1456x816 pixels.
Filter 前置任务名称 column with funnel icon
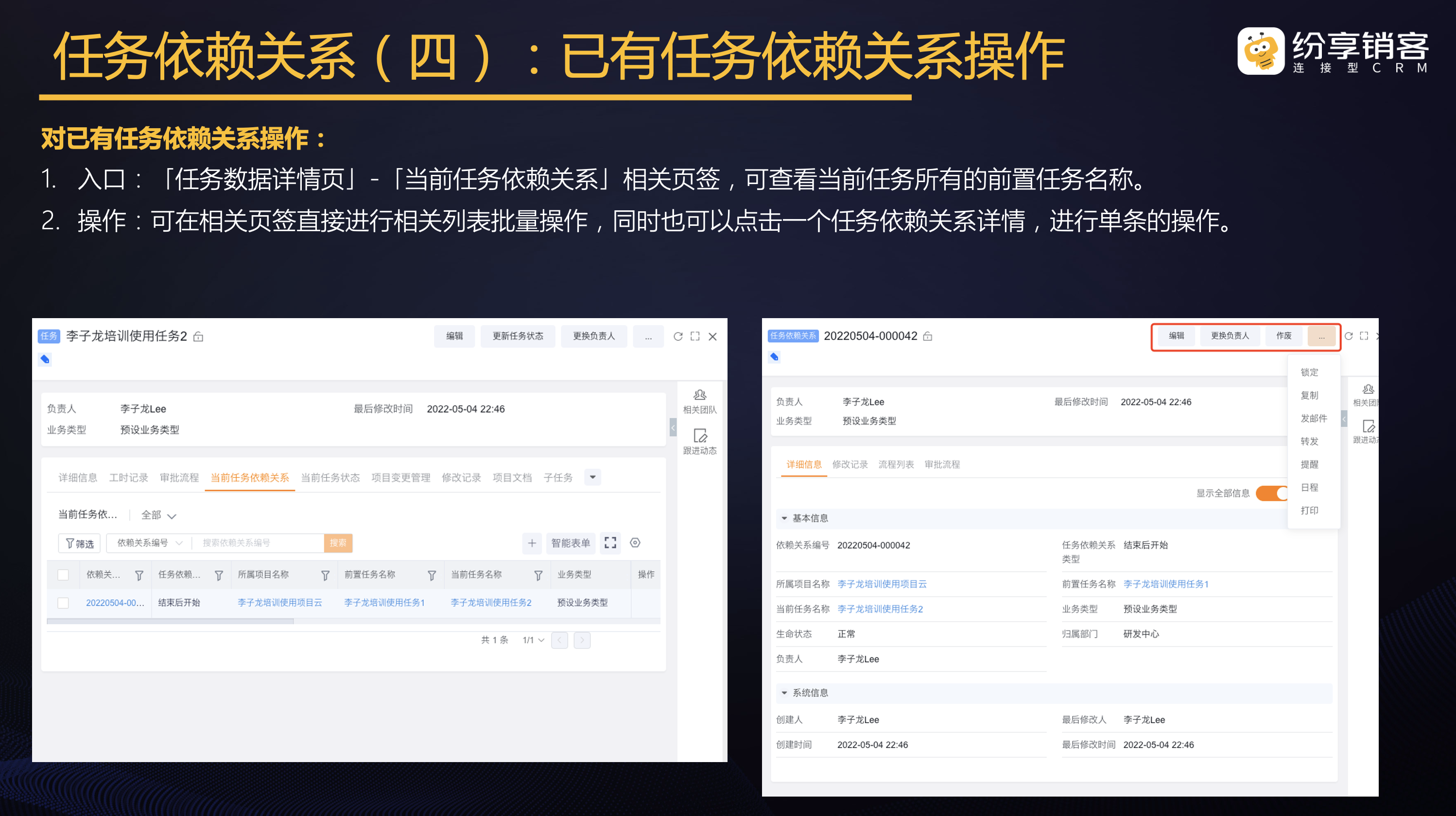coord(432,575)
